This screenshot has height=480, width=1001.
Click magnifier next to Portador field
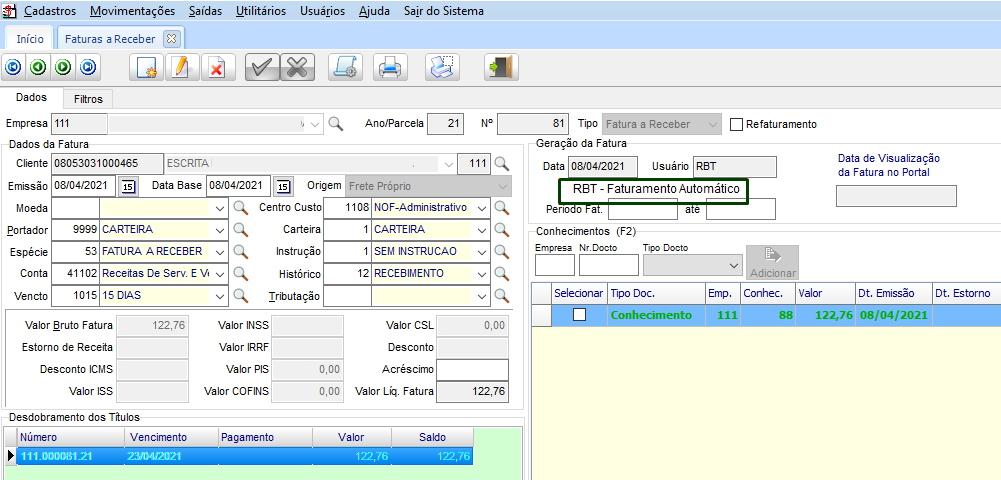[240, 230]
